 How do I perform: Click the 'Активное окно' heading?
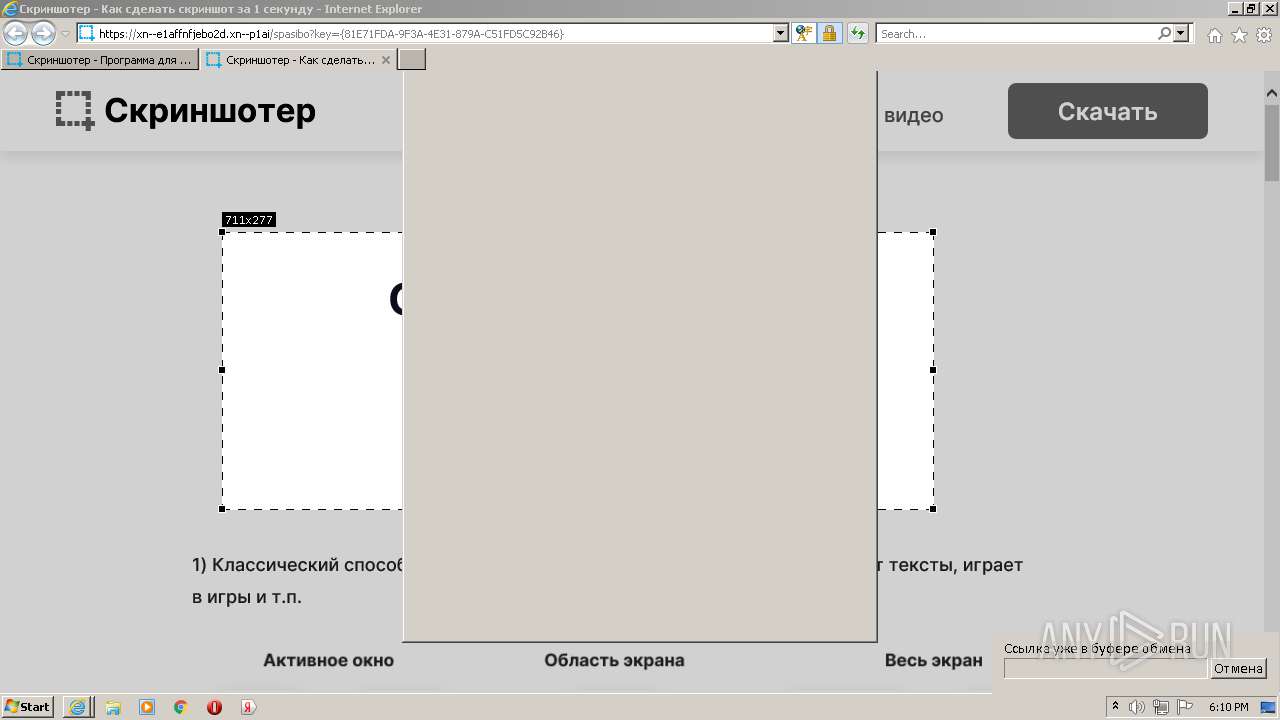pyautogui.click(x=328, y=660)
